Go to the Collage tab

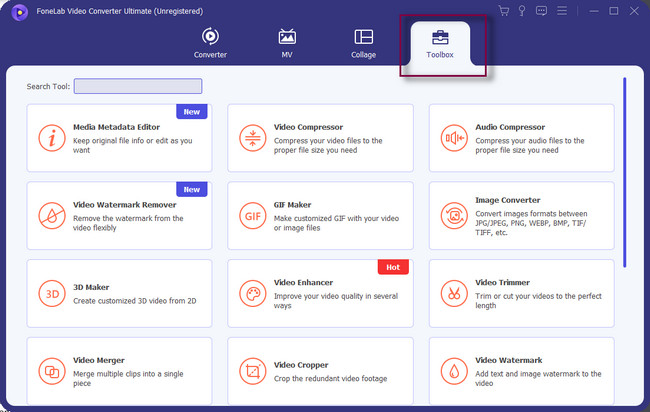click(363, 44)
